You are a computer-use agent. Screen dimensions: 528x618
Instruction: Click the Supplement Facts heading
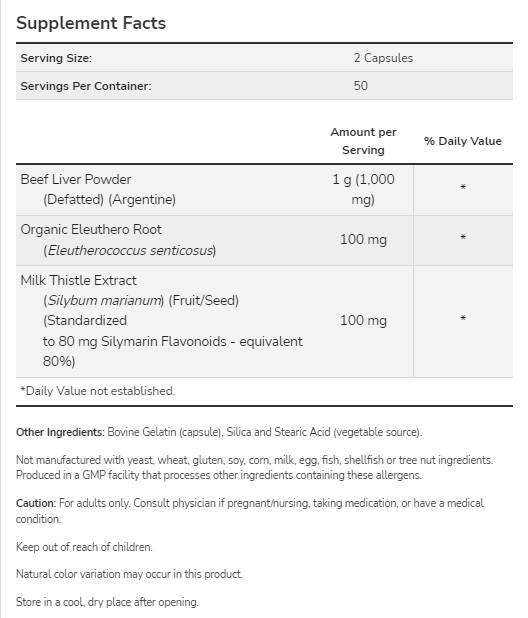[91, 23]
